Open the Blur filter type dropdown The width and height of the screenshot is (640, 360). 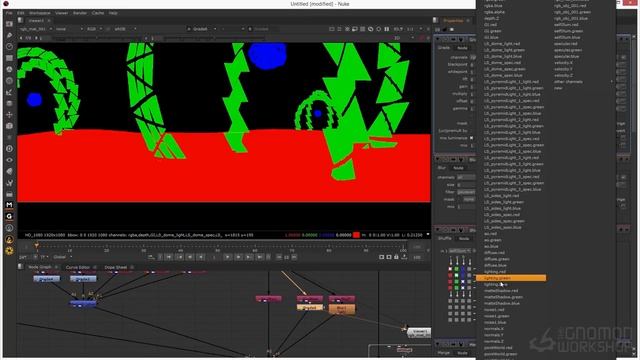click(466, 192)
